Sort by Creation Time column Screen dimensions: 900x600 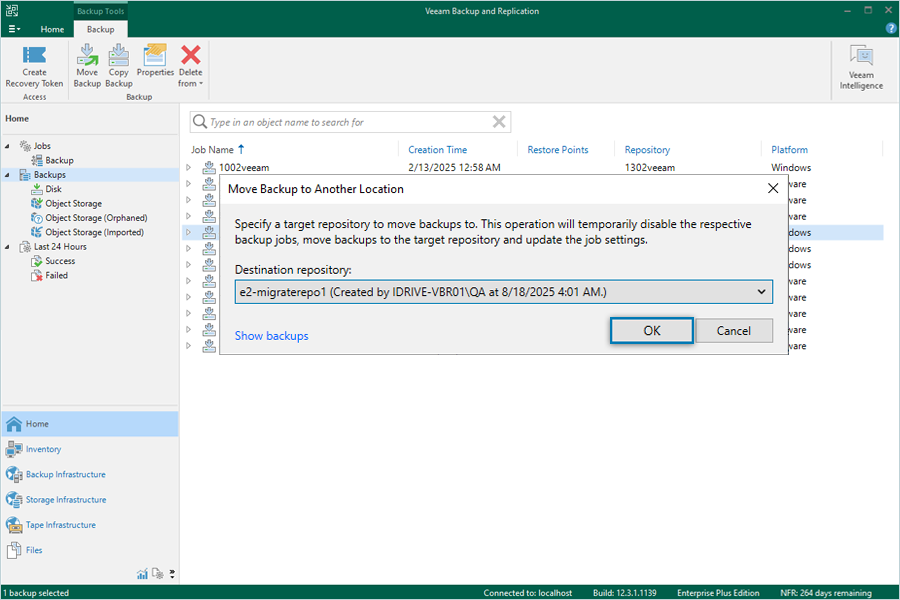[x=437, y=150]
